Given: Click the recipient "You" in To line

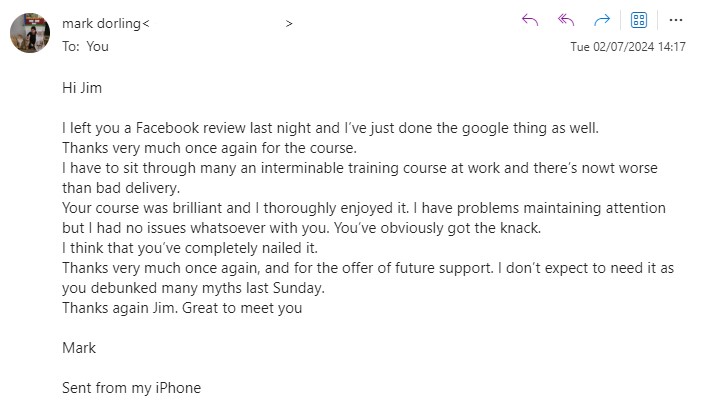Looking at the screenshot, I should click(98, 46).
